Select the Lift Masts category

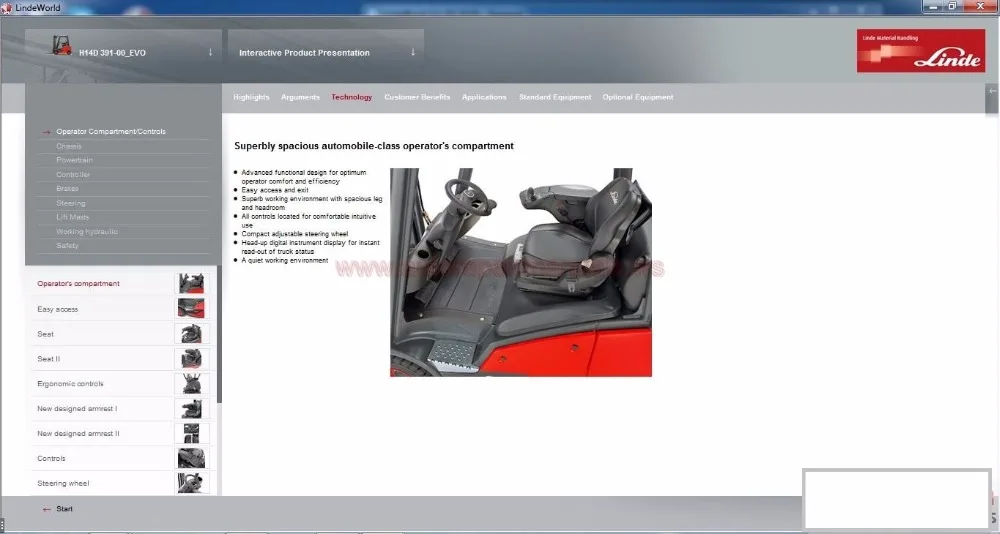[x=73, y=217]
